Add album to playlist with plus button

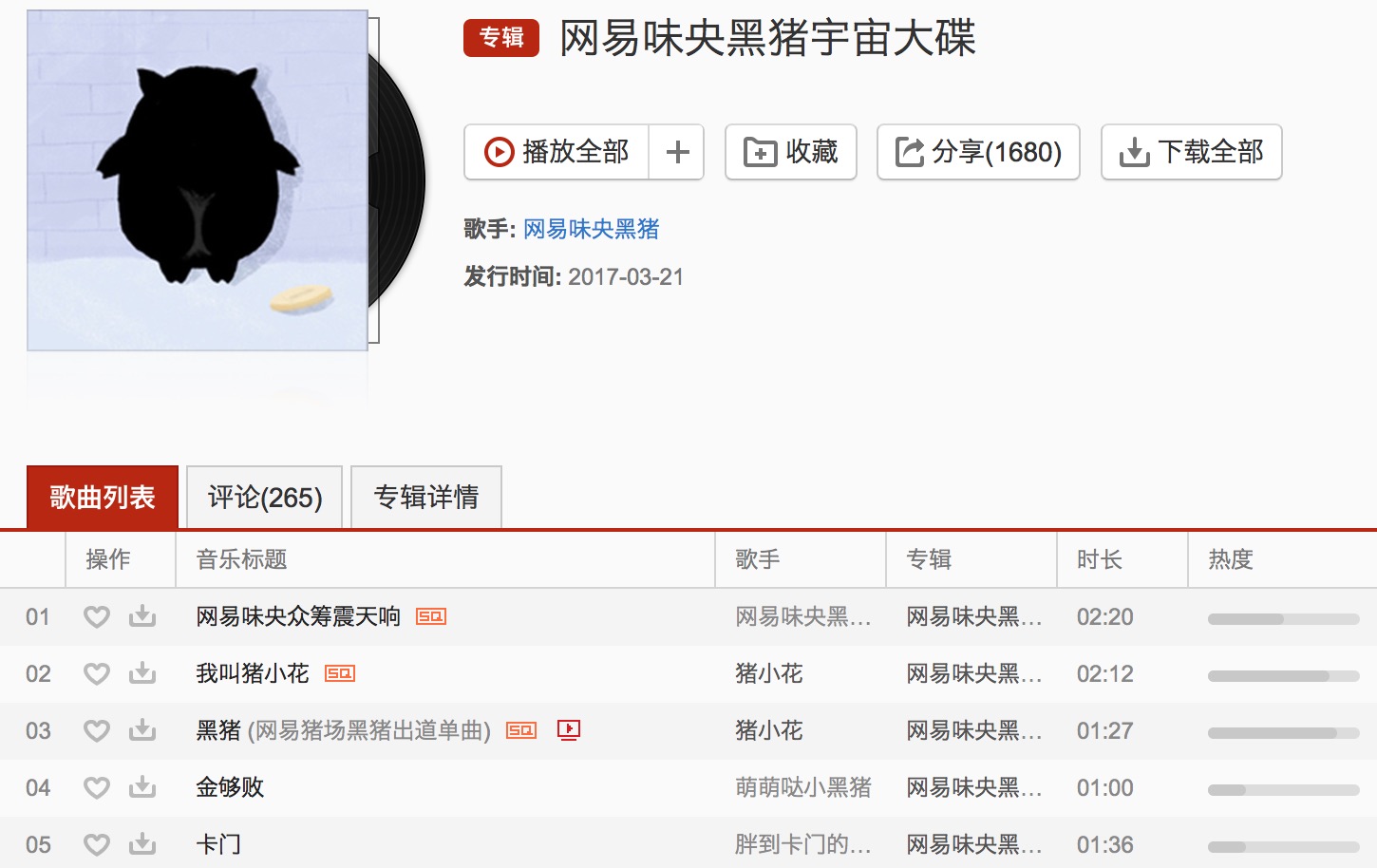click(x=677, y=152)
